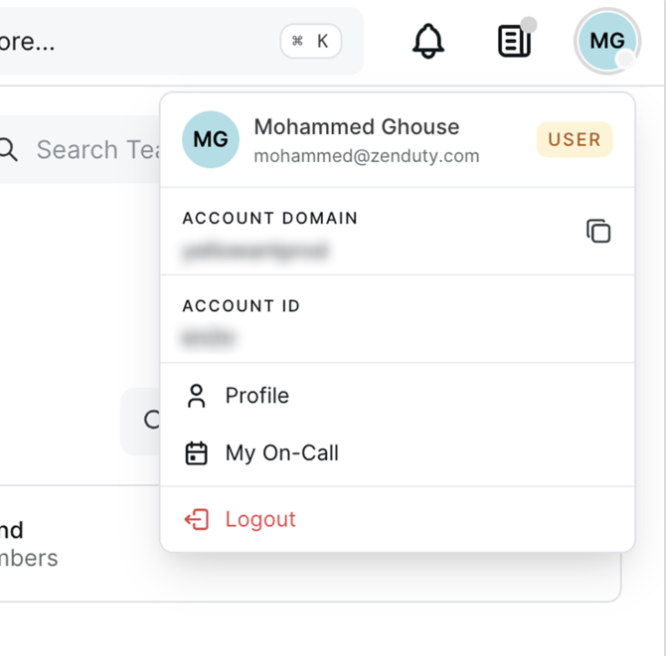Click the mohammed@zenduty.com email address
666x656 pixels.
point(366,156)
